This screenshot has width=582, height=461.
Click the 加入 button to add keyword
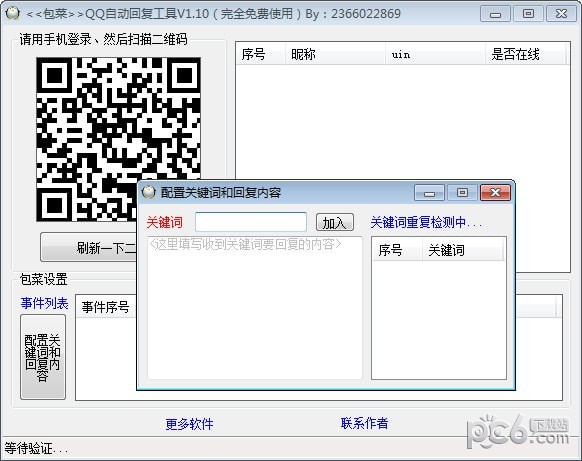334,223
